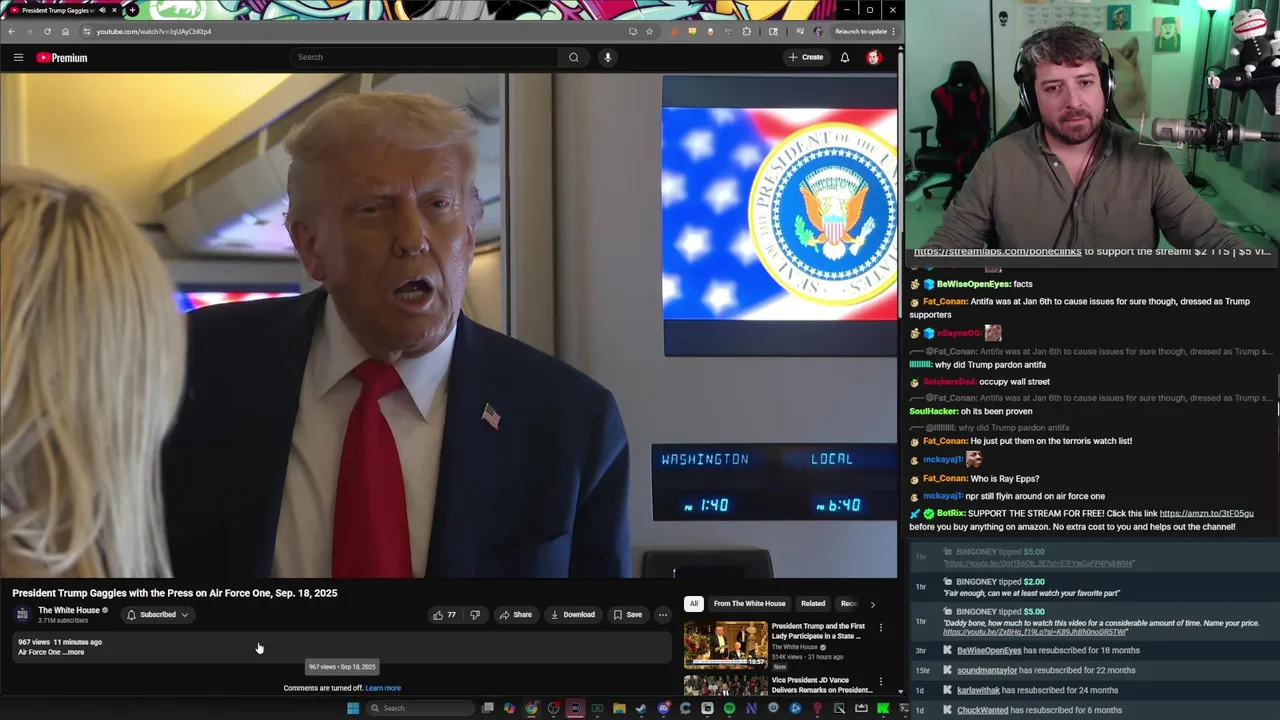Select the All filter chip
Image resolution: width=1280 pixels, height=720 pixels.
(x=693, y=604)
